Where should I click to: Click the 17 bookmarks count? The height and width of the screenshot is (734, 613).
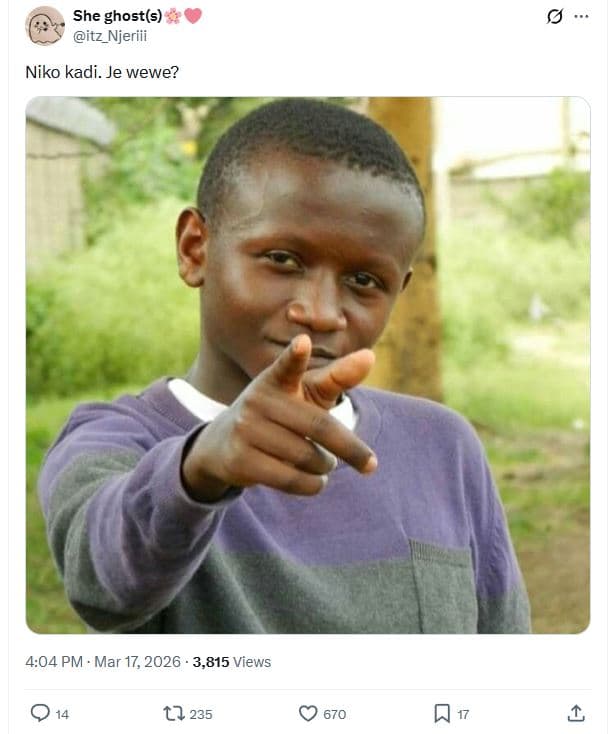pos(463,714)
